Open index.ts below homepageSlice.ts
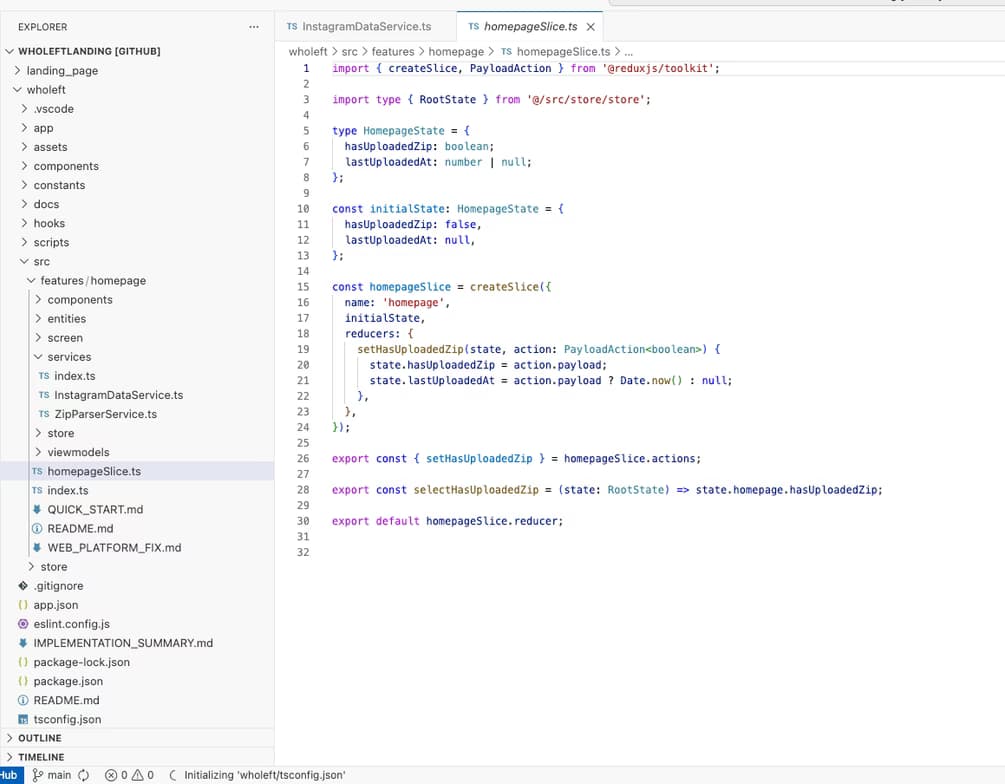 [68, 490]
